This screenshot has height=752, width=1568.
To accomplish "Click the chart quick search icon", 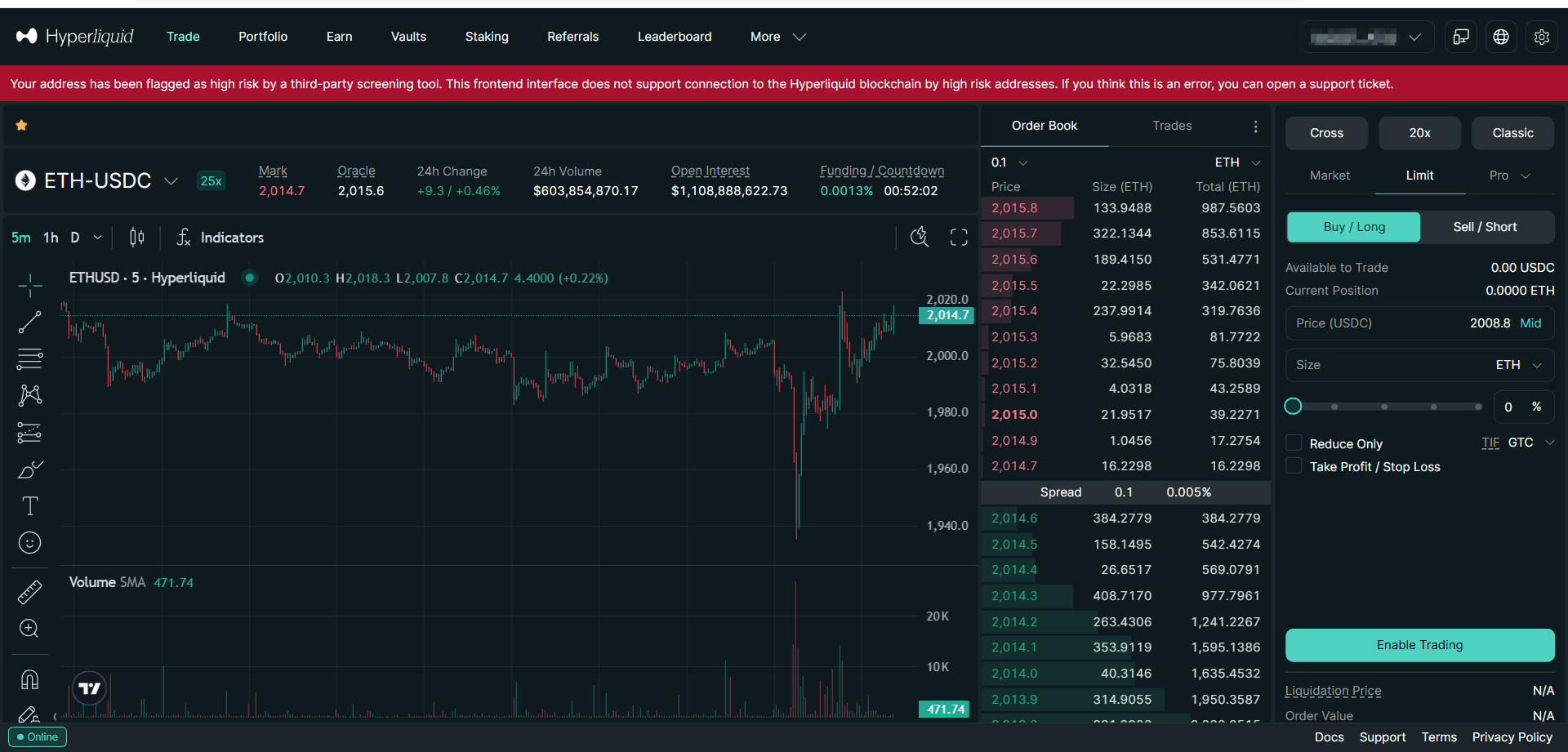I will [920, 238].
